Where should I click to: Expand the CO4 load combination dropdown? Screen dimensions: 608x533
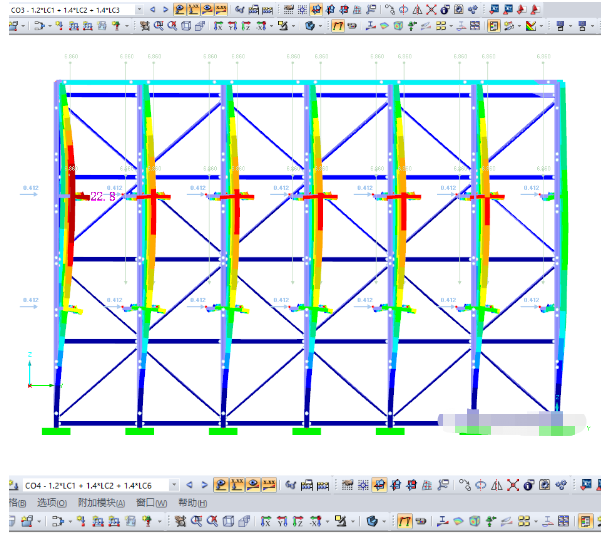[173, 485]
